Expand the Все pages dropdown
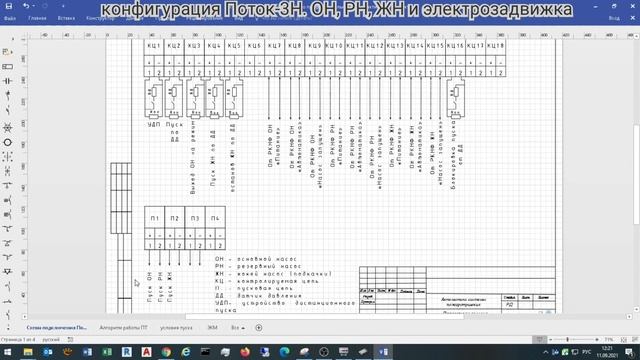 tap(238, 328)
